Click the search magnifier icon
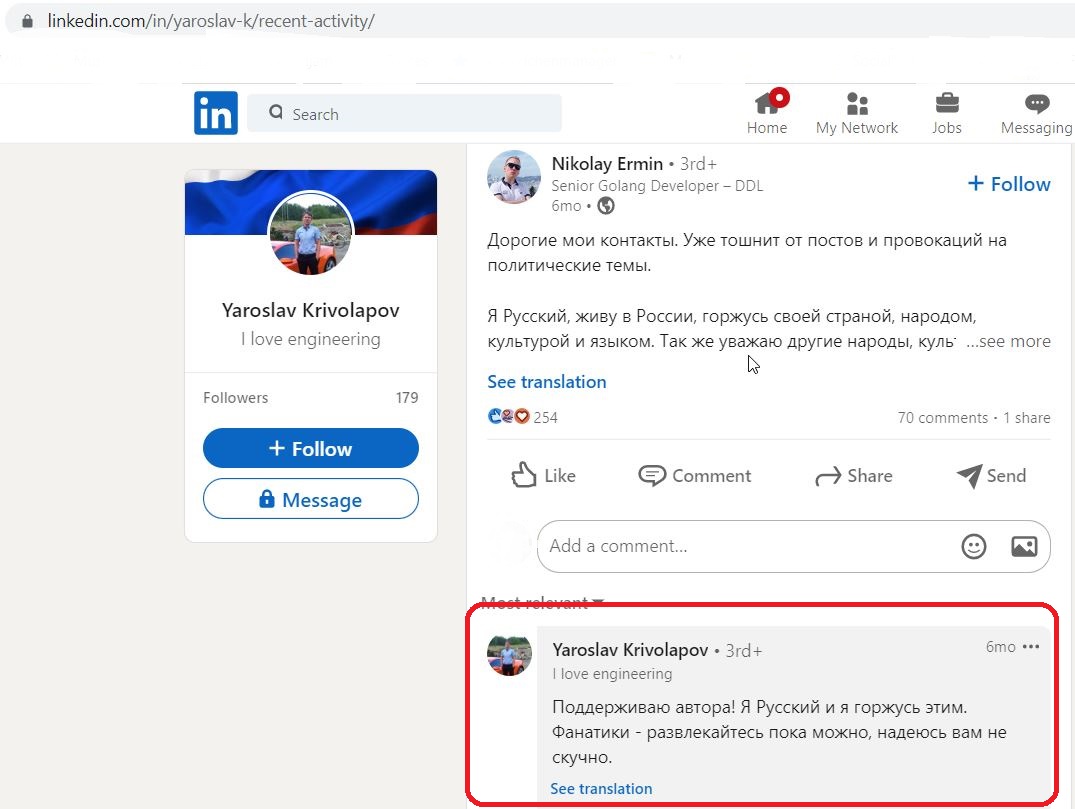The width and height of the screenshot is (1075, 809). 276,112
